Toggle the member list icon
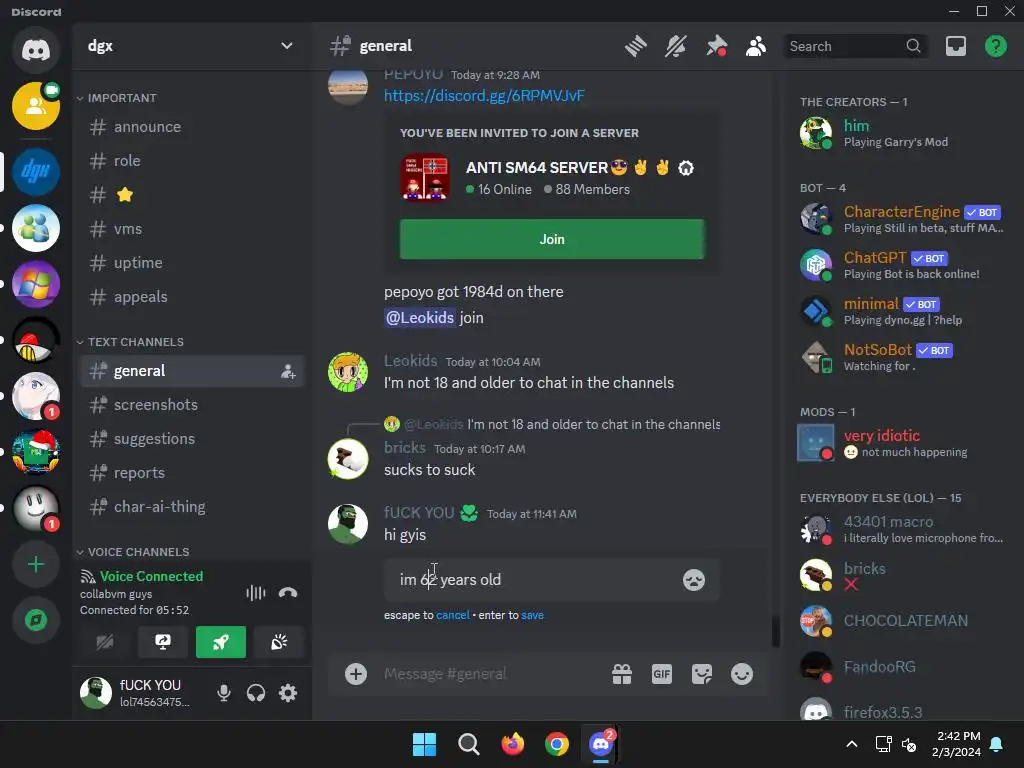Screen dimensions: 1024x768 point(756,46)
